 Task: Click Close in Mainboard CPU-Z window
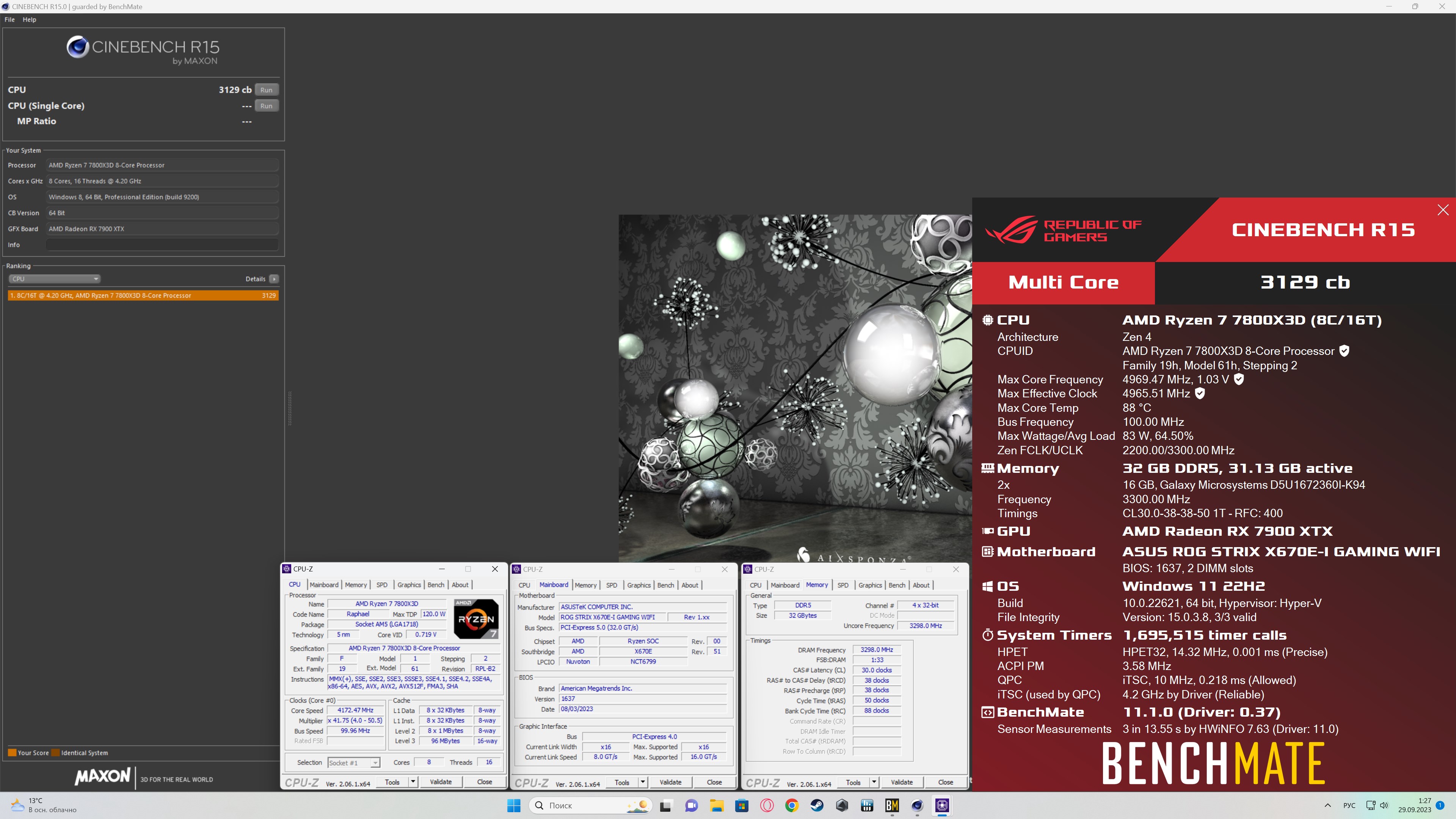tap(714, 782)
